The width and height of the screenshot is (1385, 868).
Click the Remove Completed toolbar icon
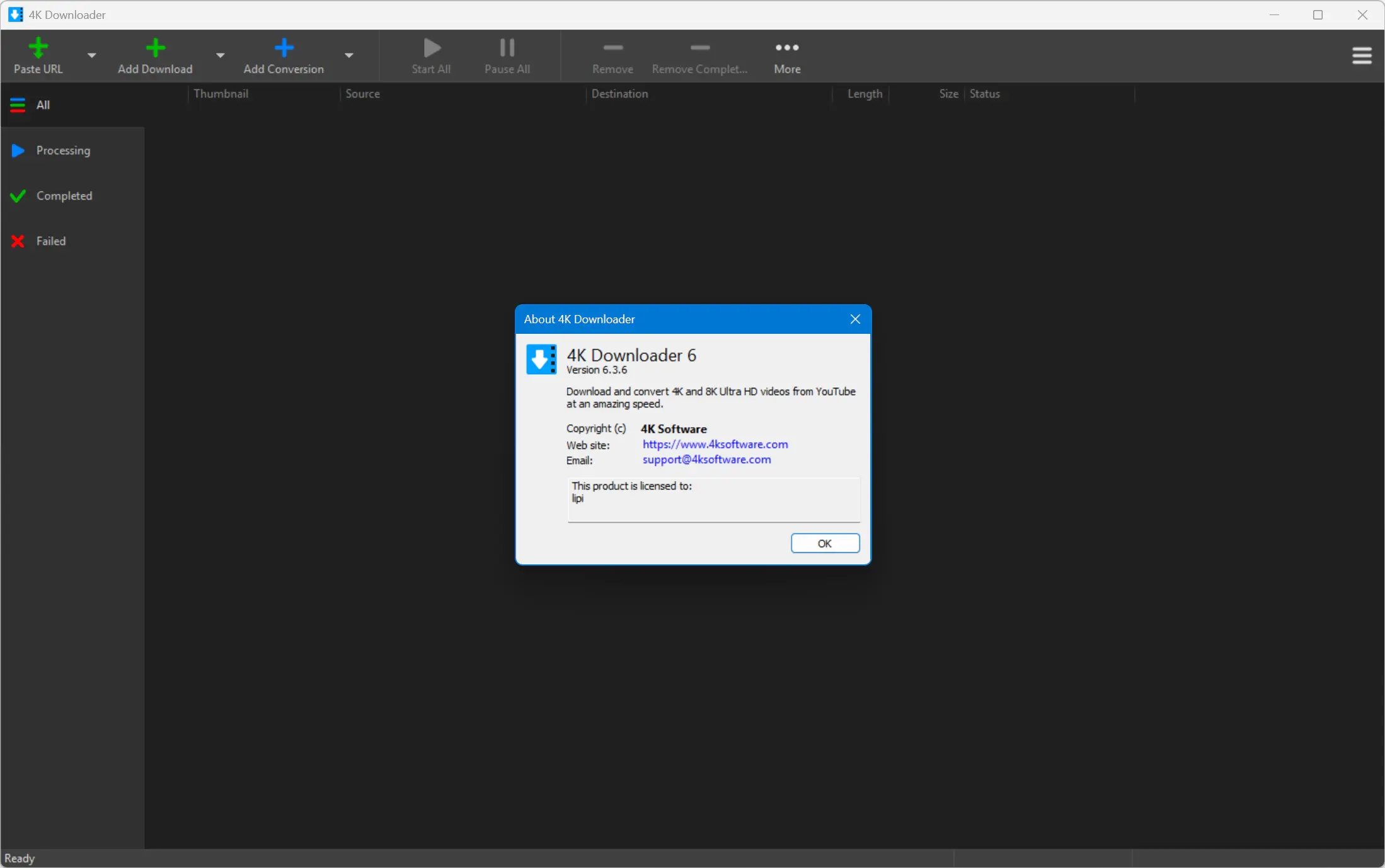[699, 48]
